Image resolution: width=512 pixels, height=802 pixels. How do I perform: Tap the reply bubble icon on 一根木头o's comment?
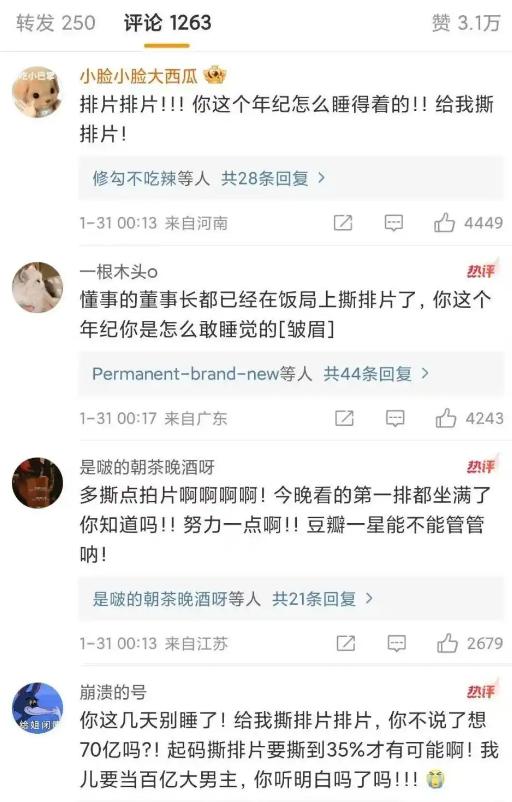[395, 418]
